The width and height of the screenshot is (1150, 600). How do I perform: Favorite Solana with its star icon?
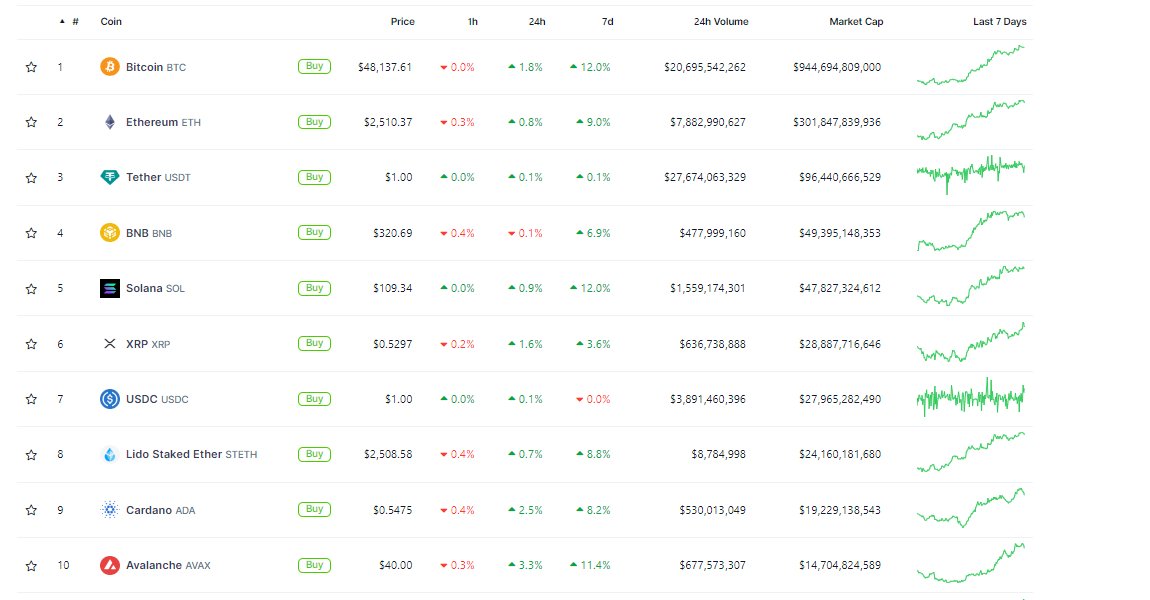[31, 288]
